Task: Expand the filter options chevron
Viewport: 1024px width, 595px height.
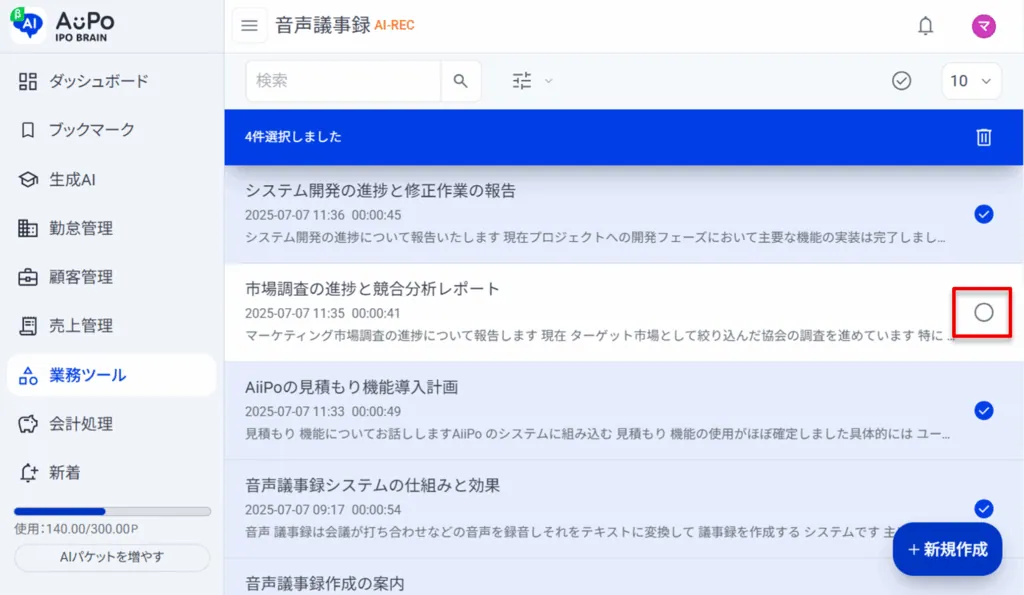Action: (549, 81)
